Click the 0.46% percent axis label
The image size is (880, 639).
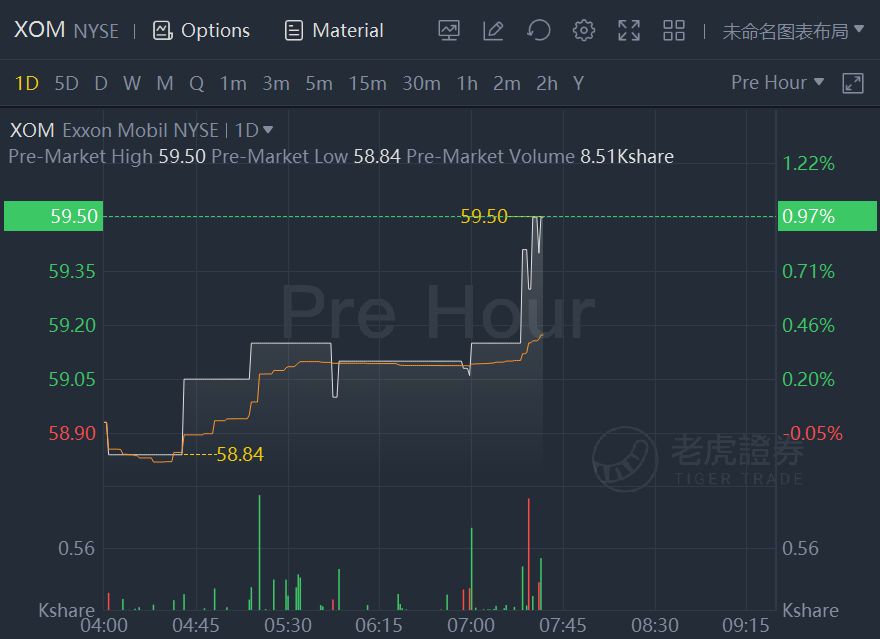809,325
